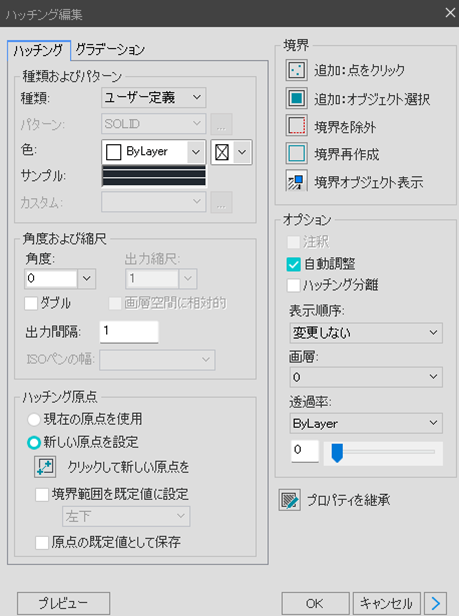Select the ハッチング tab
459x616 pixels.
coord(39,50)
